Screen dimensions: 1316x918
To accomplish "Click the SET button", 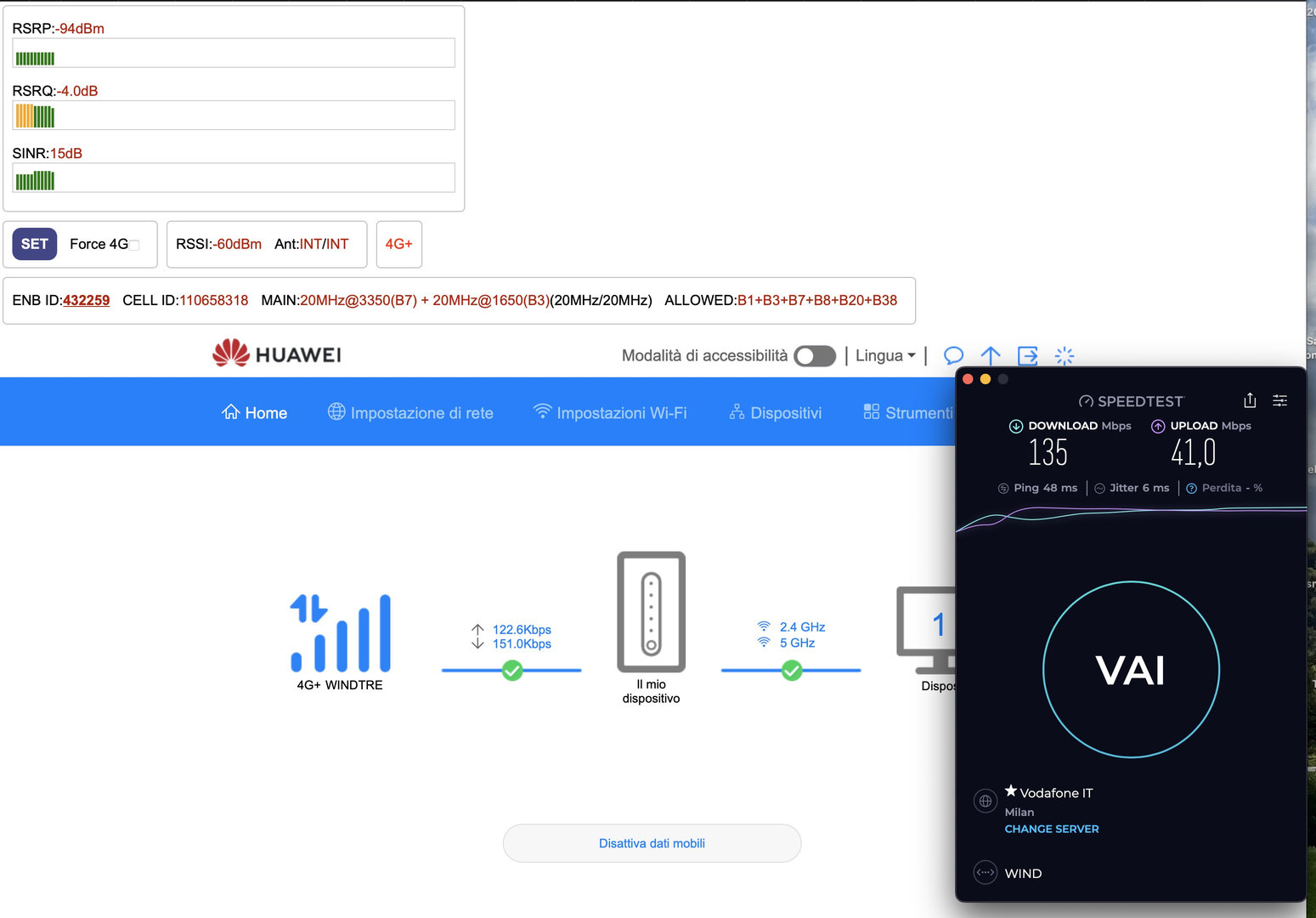I will 34,244.
